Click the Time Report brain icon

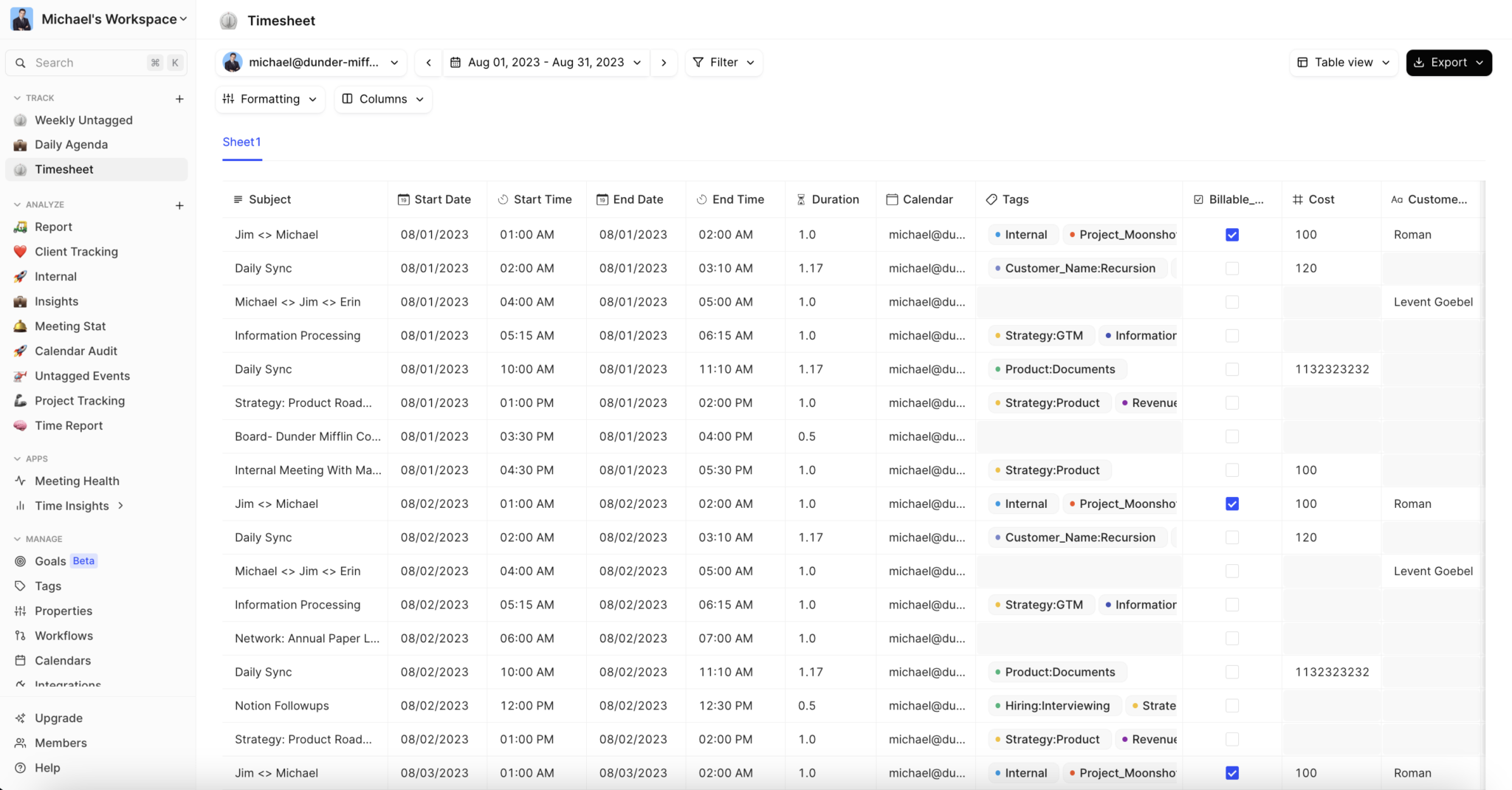[20, 426]
